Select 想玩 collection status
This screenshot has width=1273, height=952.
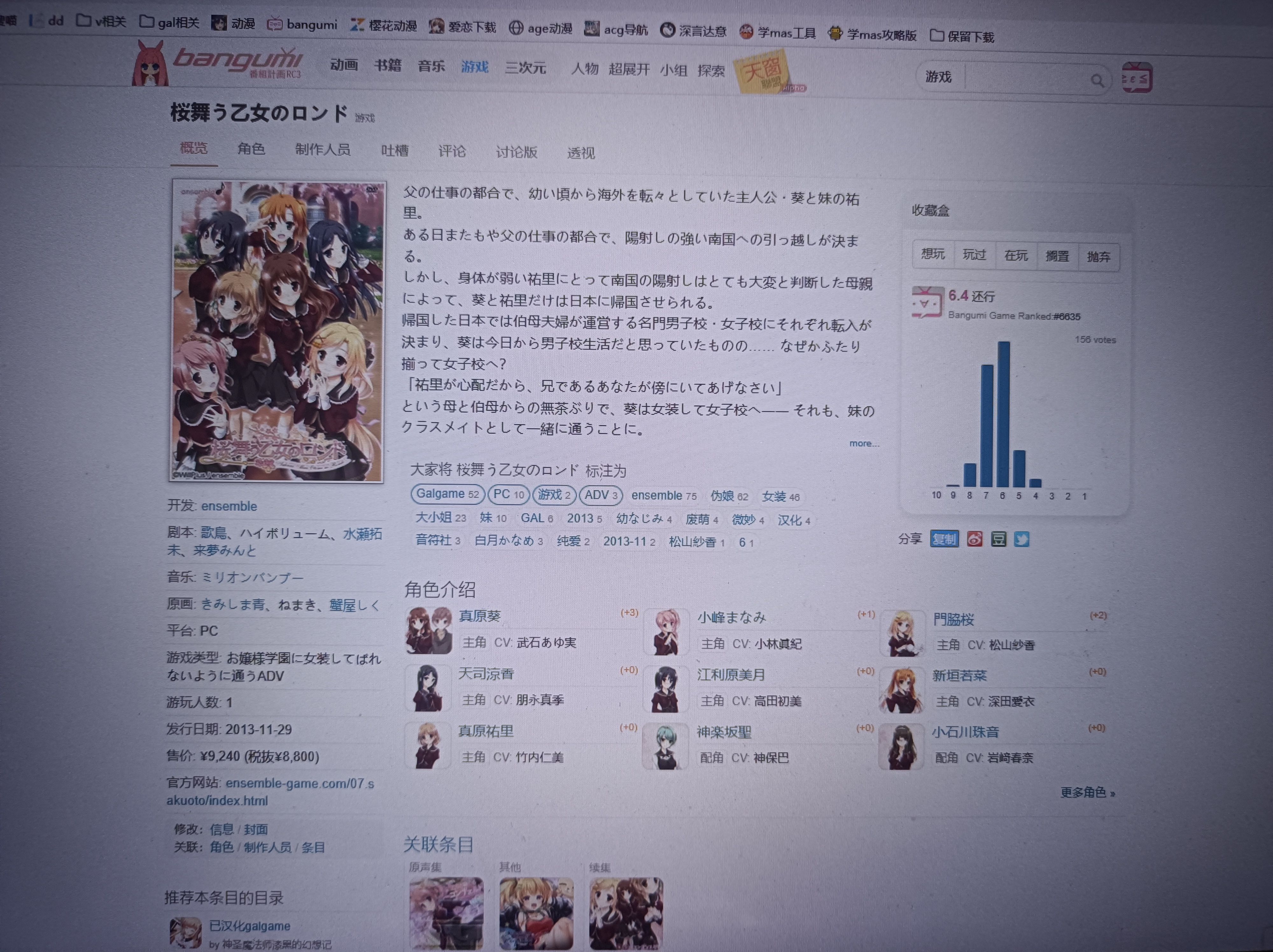(x=933, y=254)
